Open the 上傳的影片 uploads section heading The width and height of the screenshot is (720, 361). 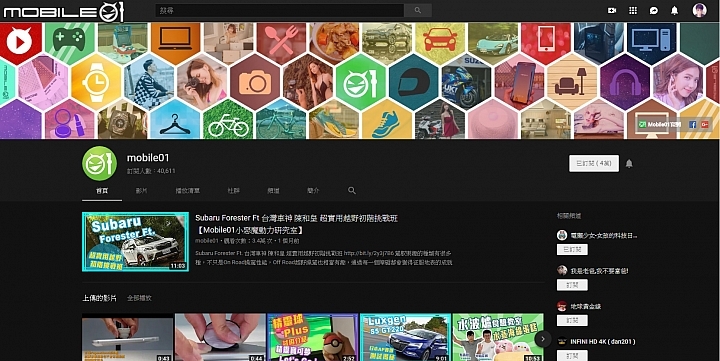[x=99, y=298]
